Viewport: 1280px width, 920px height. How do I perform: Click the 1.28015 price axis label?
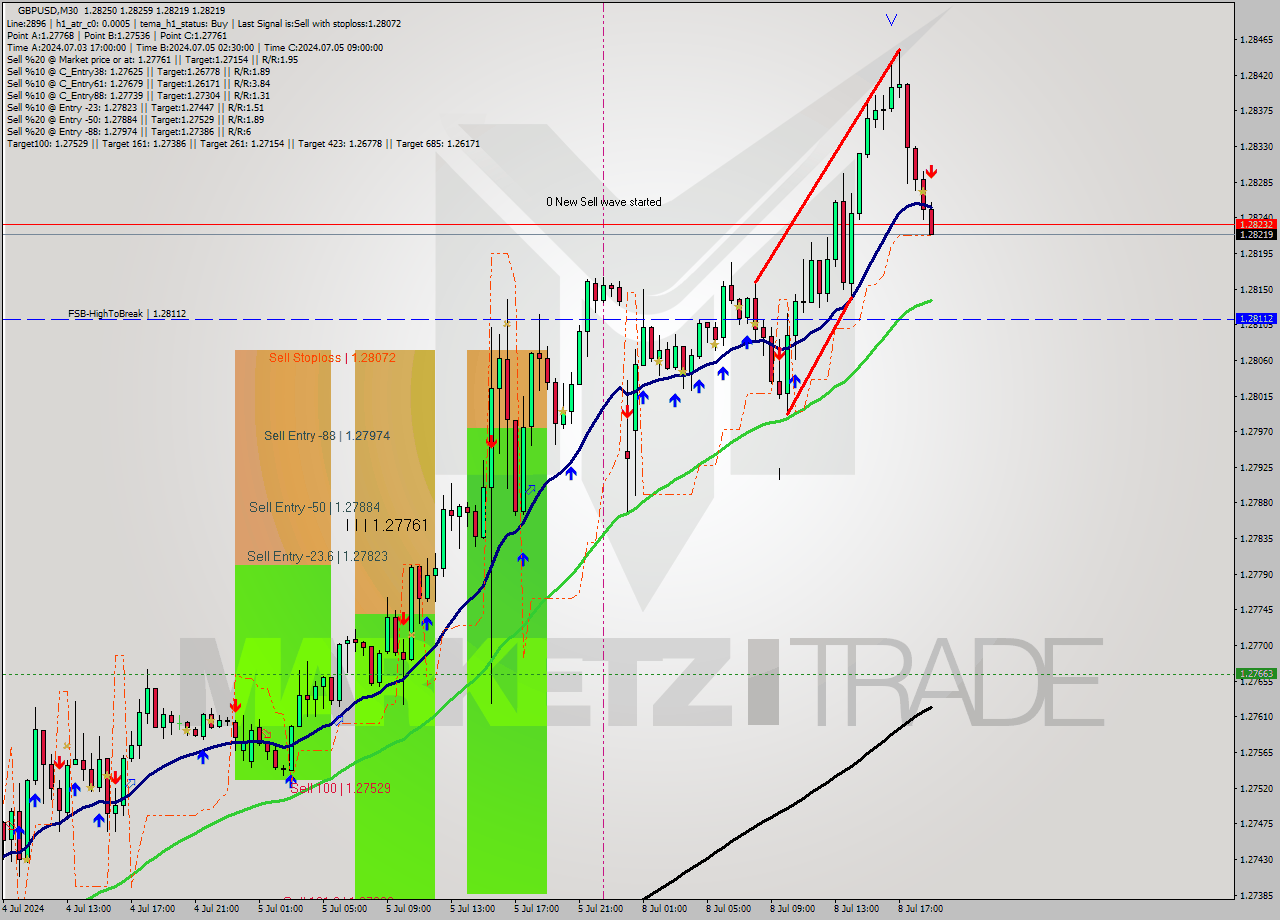point(1256,397)
